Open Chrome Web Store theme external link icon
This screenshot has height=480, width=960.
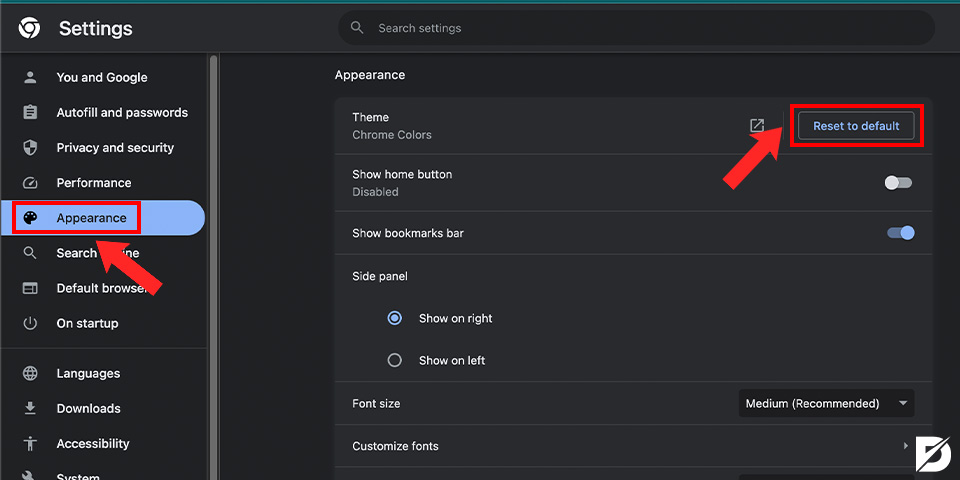[757, 126]
